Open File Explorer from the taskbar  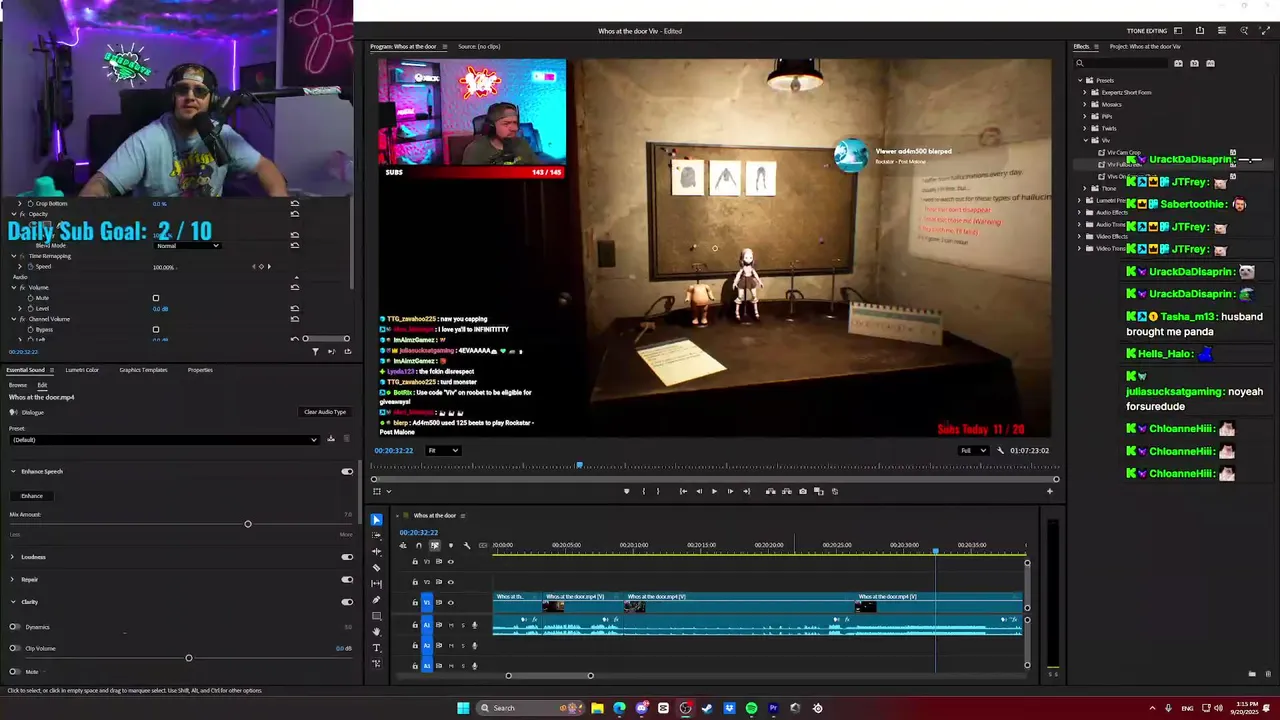(x=597, y=708)
